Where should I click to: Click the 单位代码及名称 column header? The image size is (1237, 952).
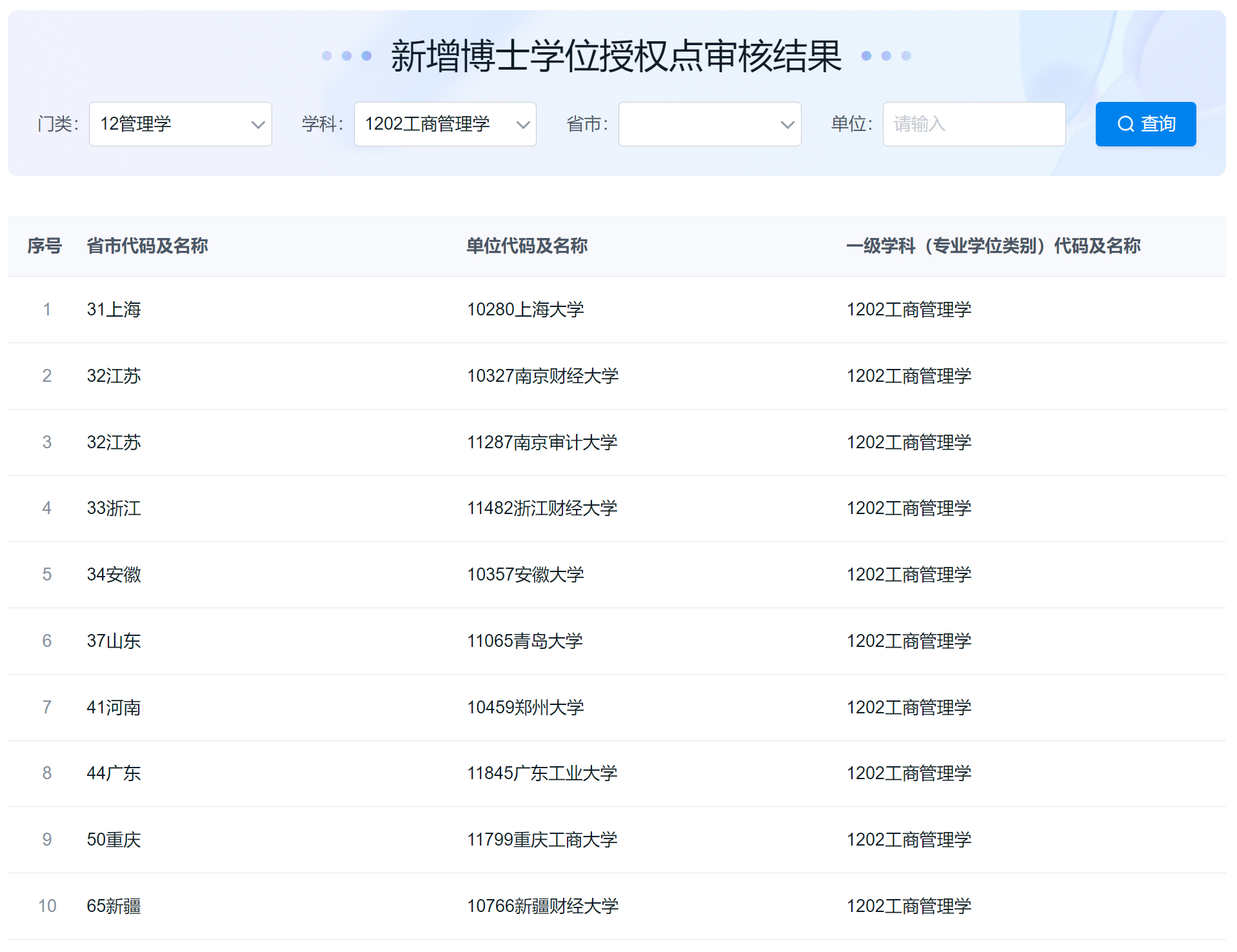pos(527,246)
